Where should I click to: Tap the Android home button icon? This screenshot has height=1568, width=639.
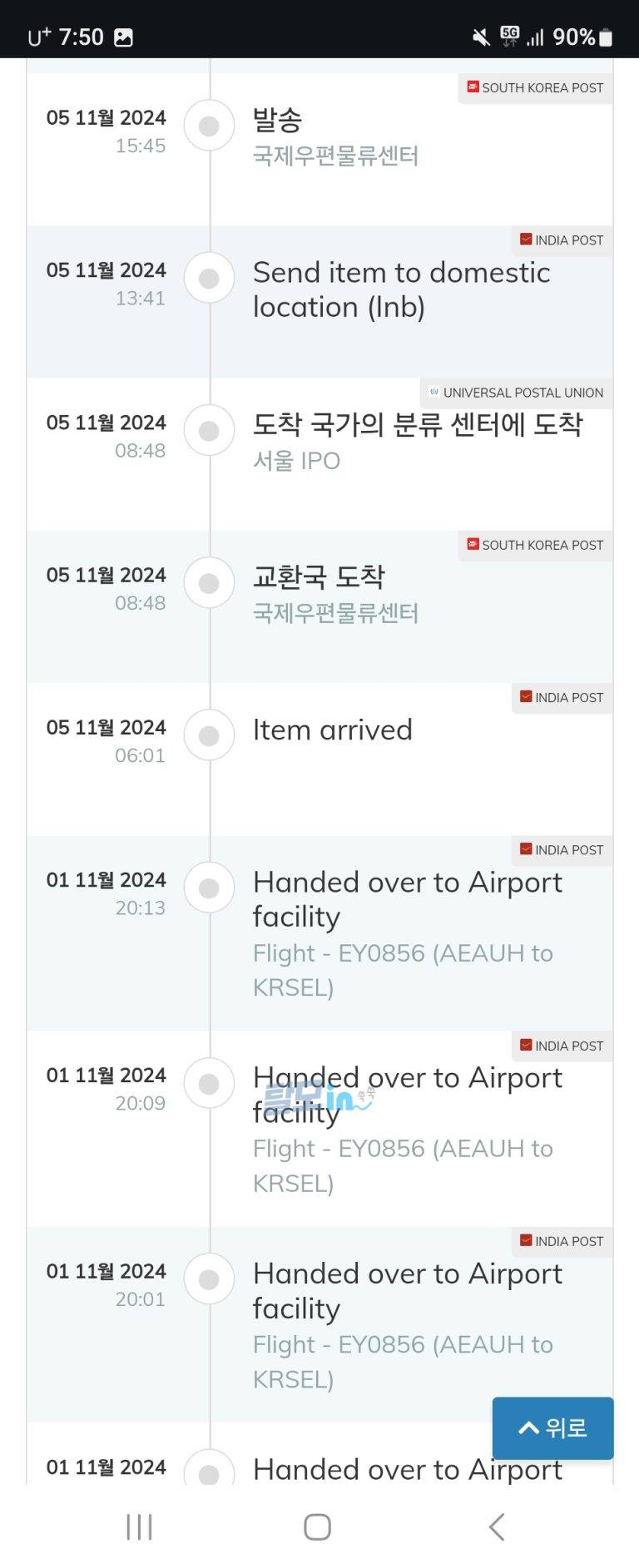coord(317,1526)
